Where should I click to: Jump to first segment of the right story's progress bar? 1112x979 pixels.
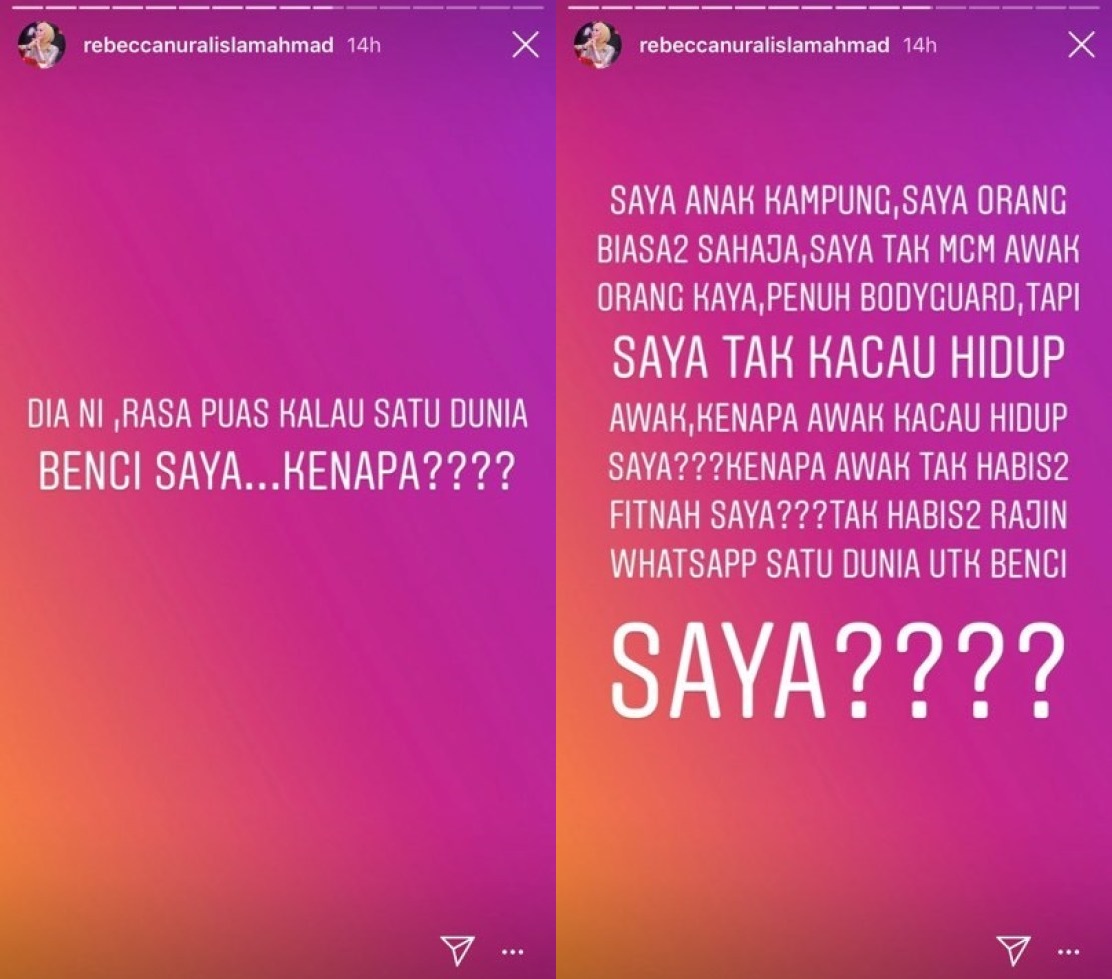click(583, 7)
